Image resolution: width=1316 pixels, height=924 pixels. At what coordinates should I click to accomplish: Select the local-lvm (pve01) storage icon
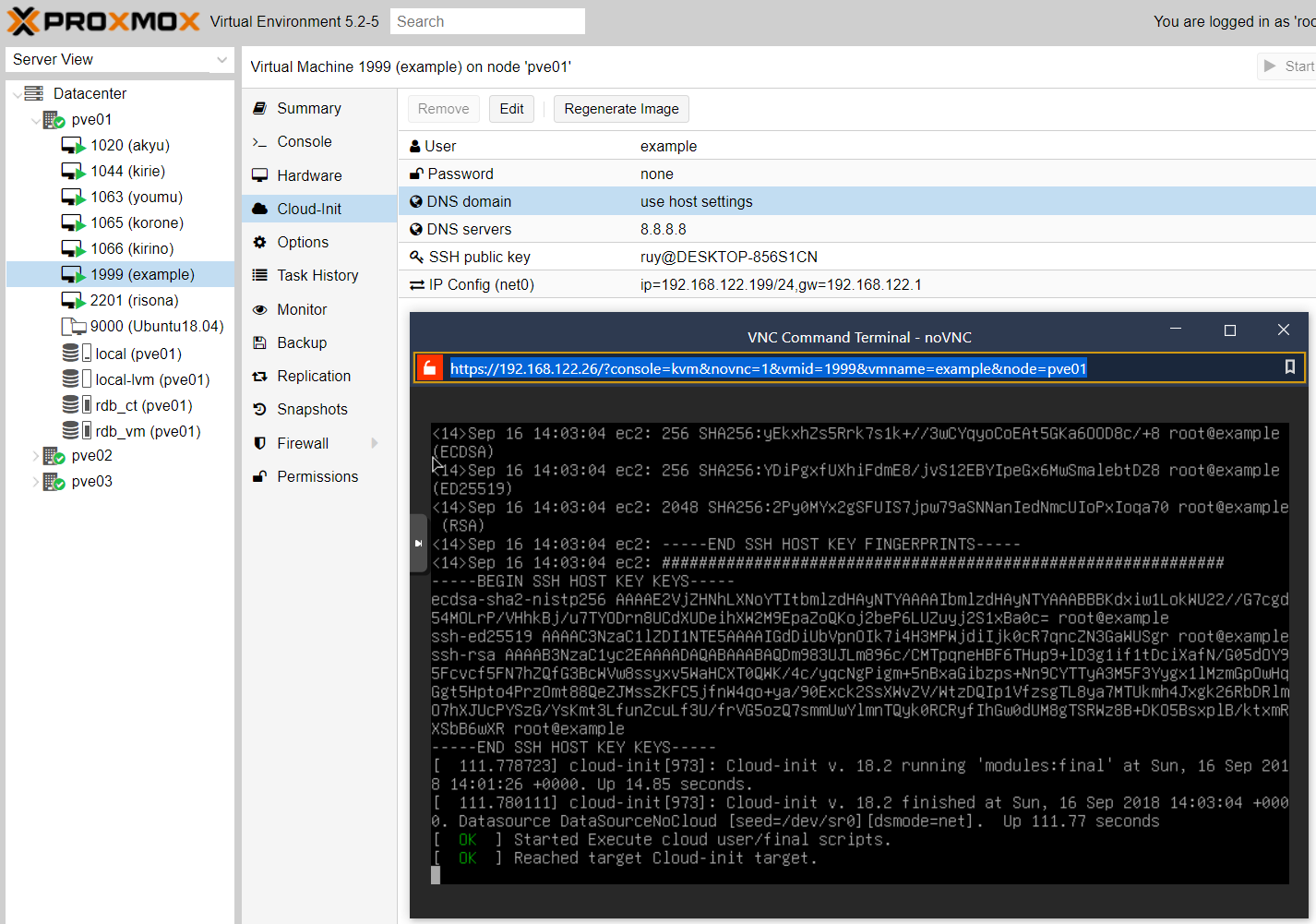point(70,379)
